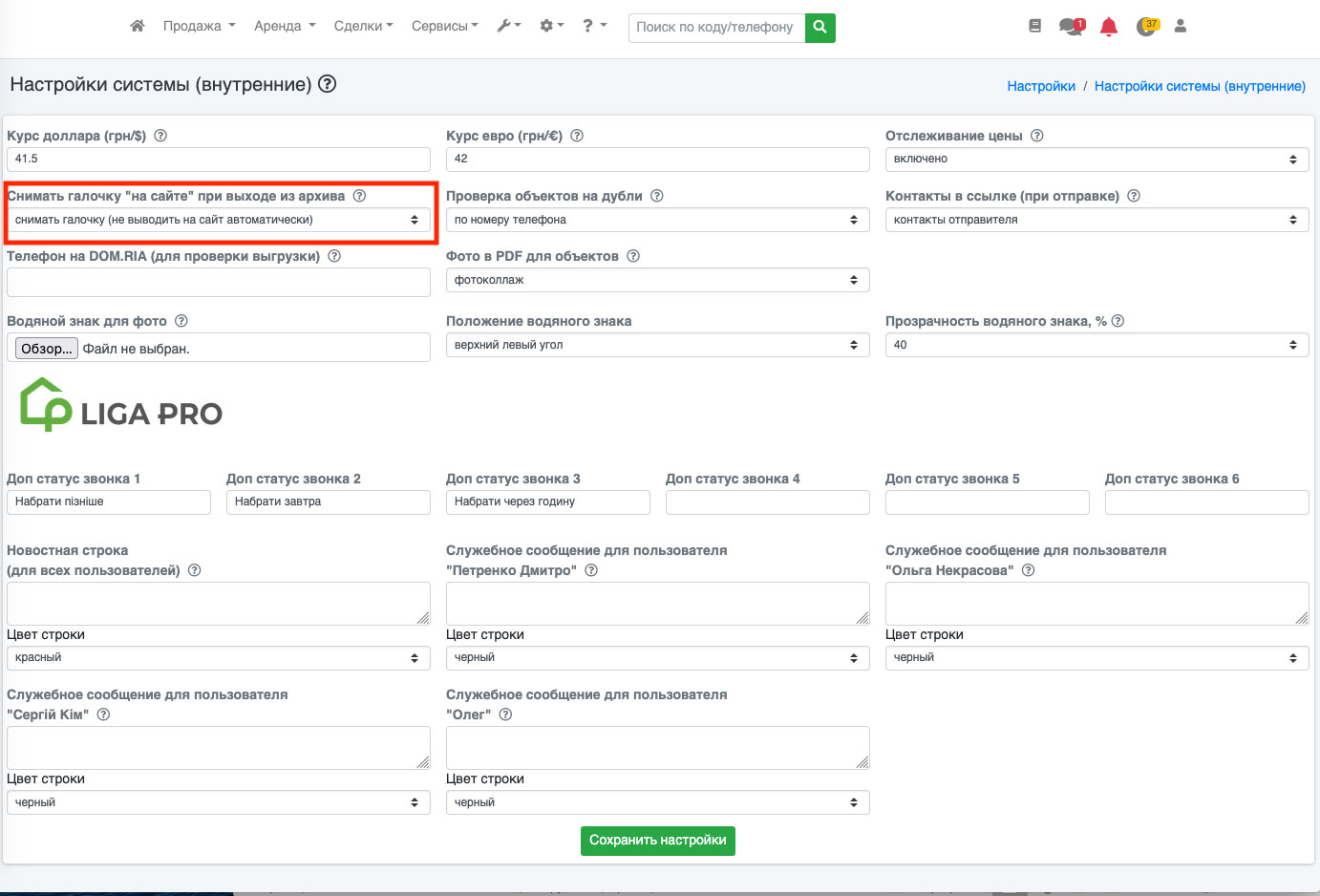The height and width of the screenshot is (896, 1320).
Task: Click the Настройки breadcrumb link
Action: tap(1040, 86)
